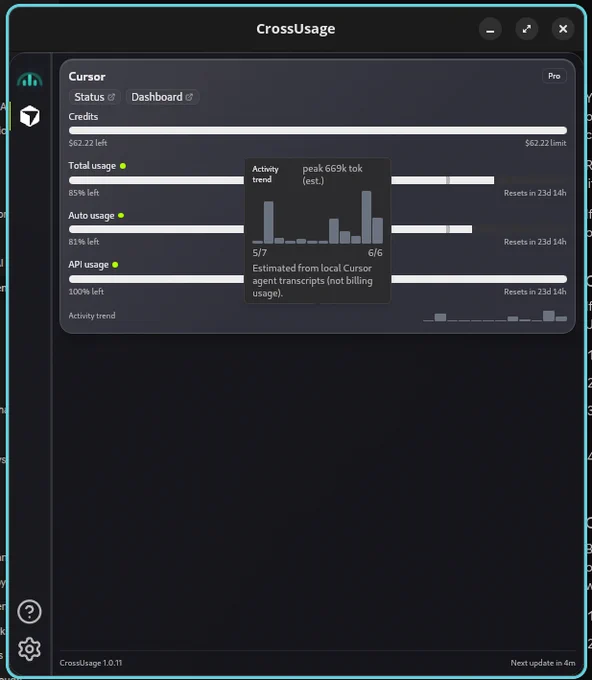
Task: Click 'Resets in 23d 14h' under Total usage
Action: coord(535,193)
